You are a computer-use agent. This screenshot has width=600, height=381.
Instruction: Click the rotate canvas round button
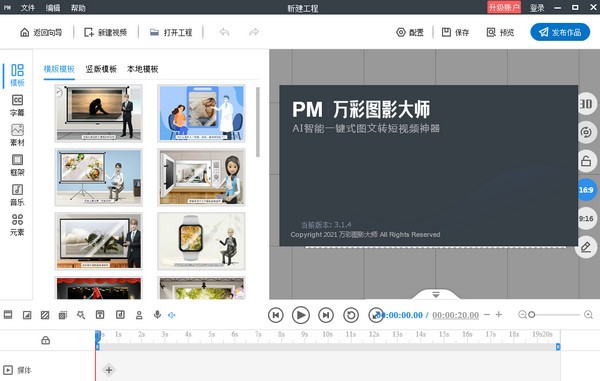point(586,132)
